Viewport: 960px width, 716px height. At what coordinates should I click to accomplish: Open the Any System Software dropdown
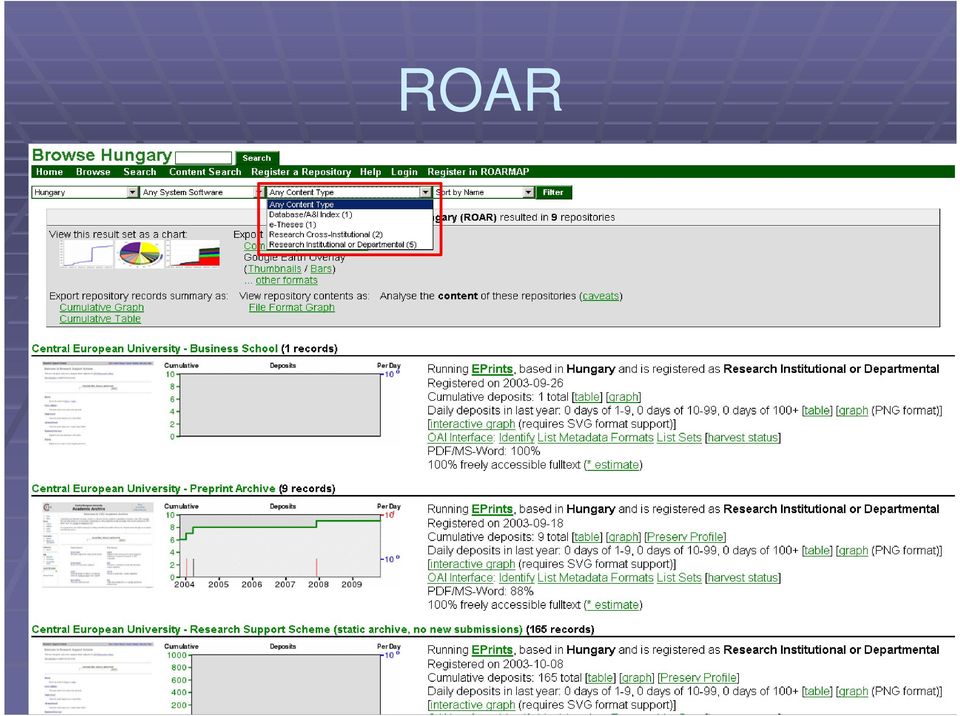(201, 192)
